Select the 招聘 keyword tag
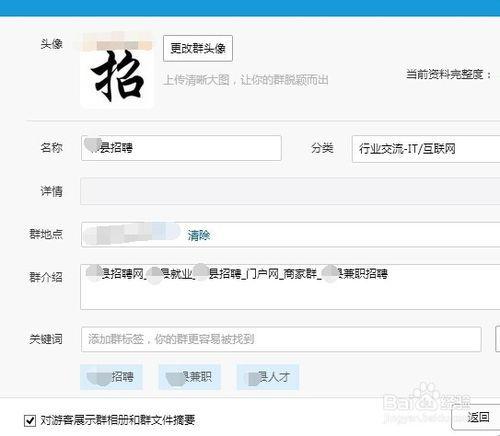Image resolution: width=500 pixels, height=436 pixels. tap(111, 377)
